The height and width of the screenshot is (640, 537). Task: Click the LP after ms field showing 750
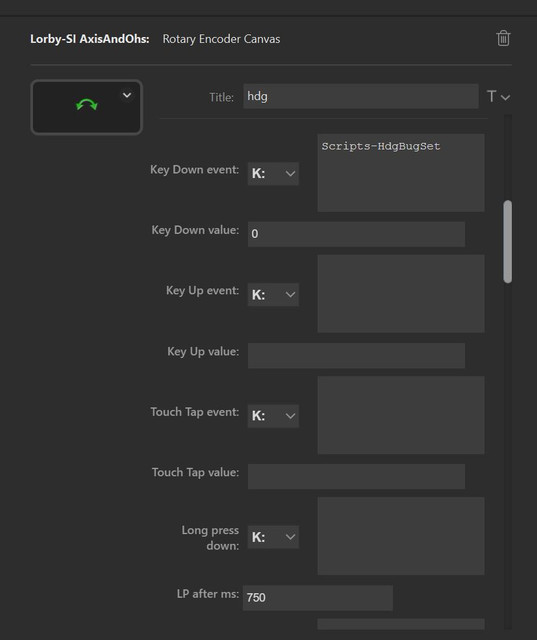click(x=317, y=598)
